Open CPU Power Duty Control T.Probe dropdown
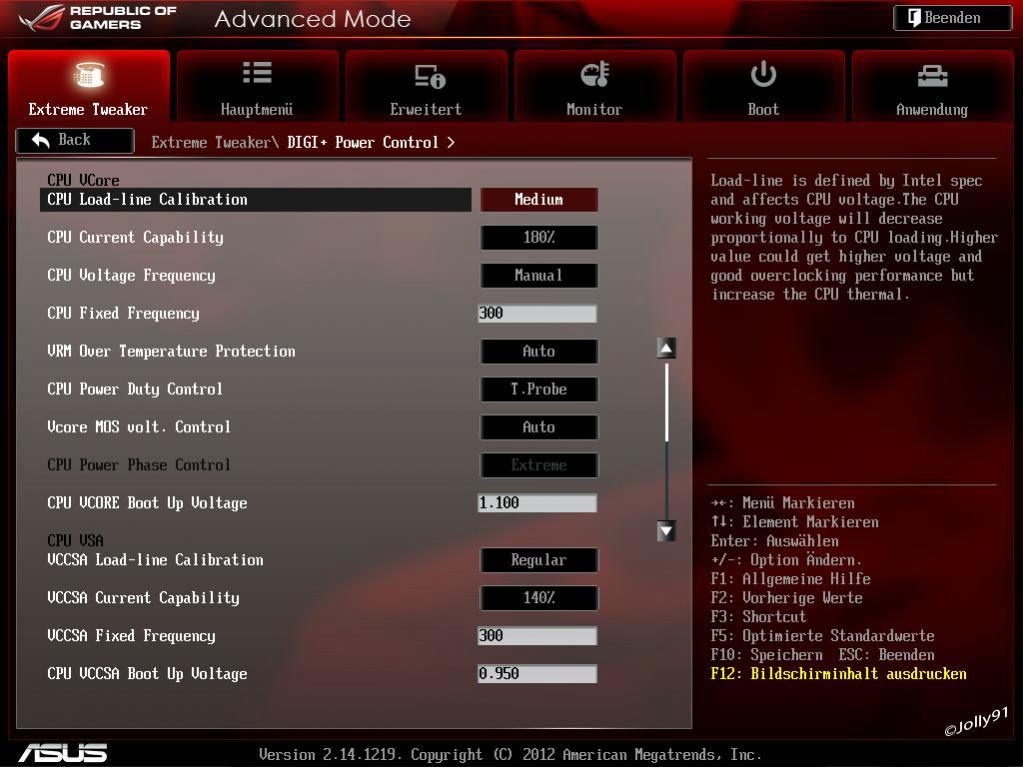Viewport: 1023px width, 767px height. point(539,389)
